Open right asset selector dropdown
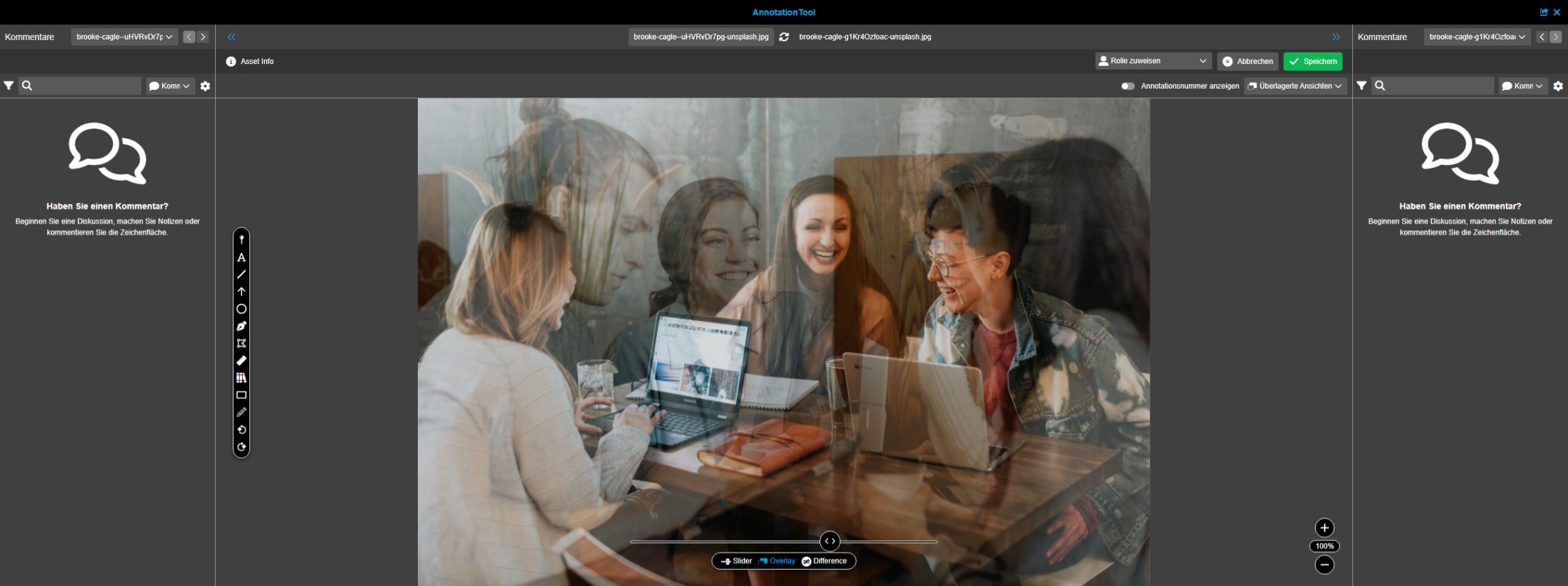The width and height of the screenshot is (1568, 586). [1478, 37]
